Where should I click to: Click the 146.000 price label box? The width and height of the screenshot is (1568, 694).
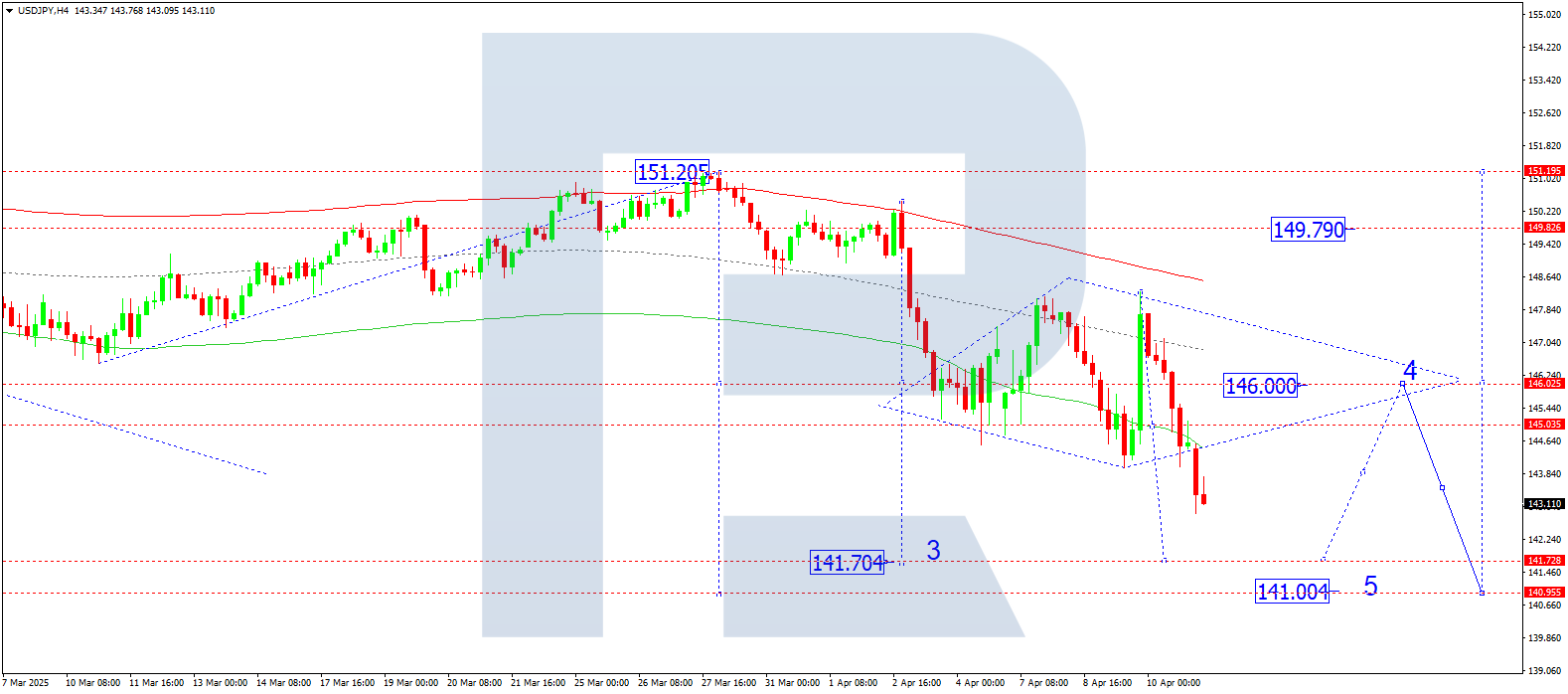click(x=1261, y=386)
